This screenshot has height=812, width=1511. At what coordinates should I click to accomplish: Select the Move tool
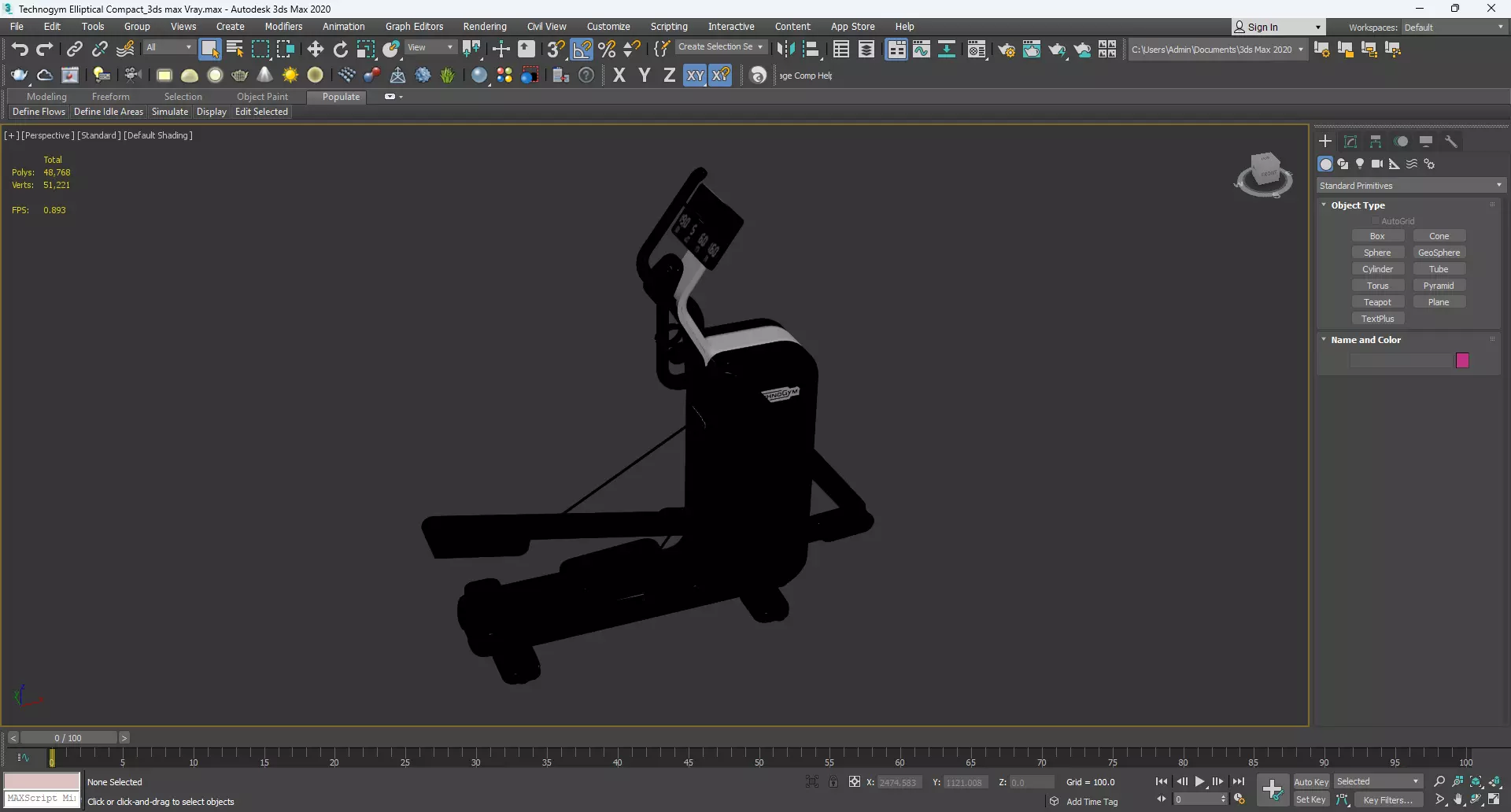click(x=316, y=50)
